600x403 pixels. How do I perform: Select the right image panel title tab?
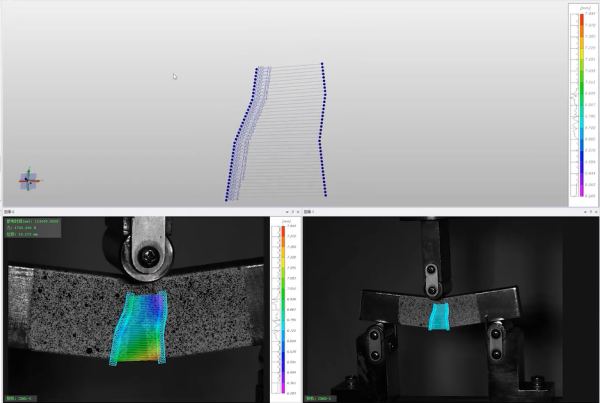pos(310,212)
